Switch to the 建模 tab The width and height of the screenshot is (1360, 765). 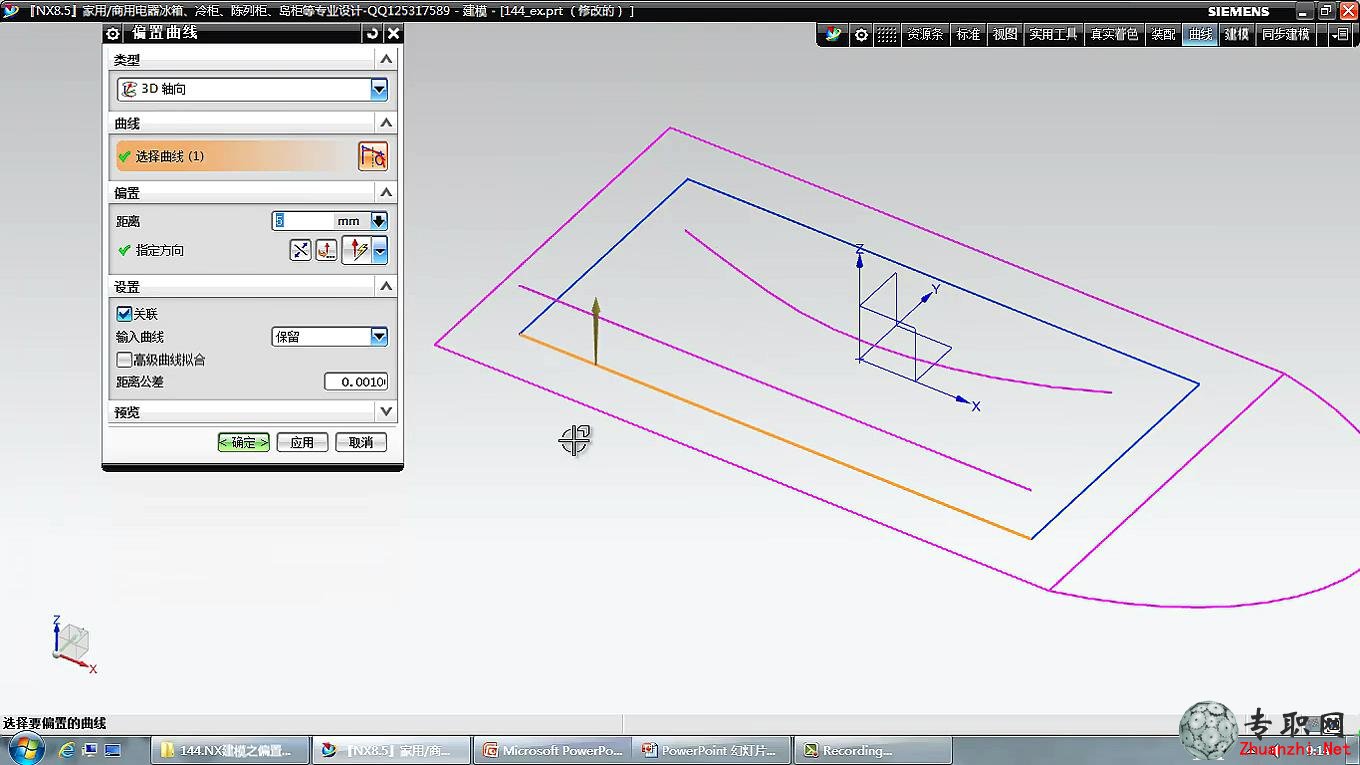click(x=1237, y=34)
